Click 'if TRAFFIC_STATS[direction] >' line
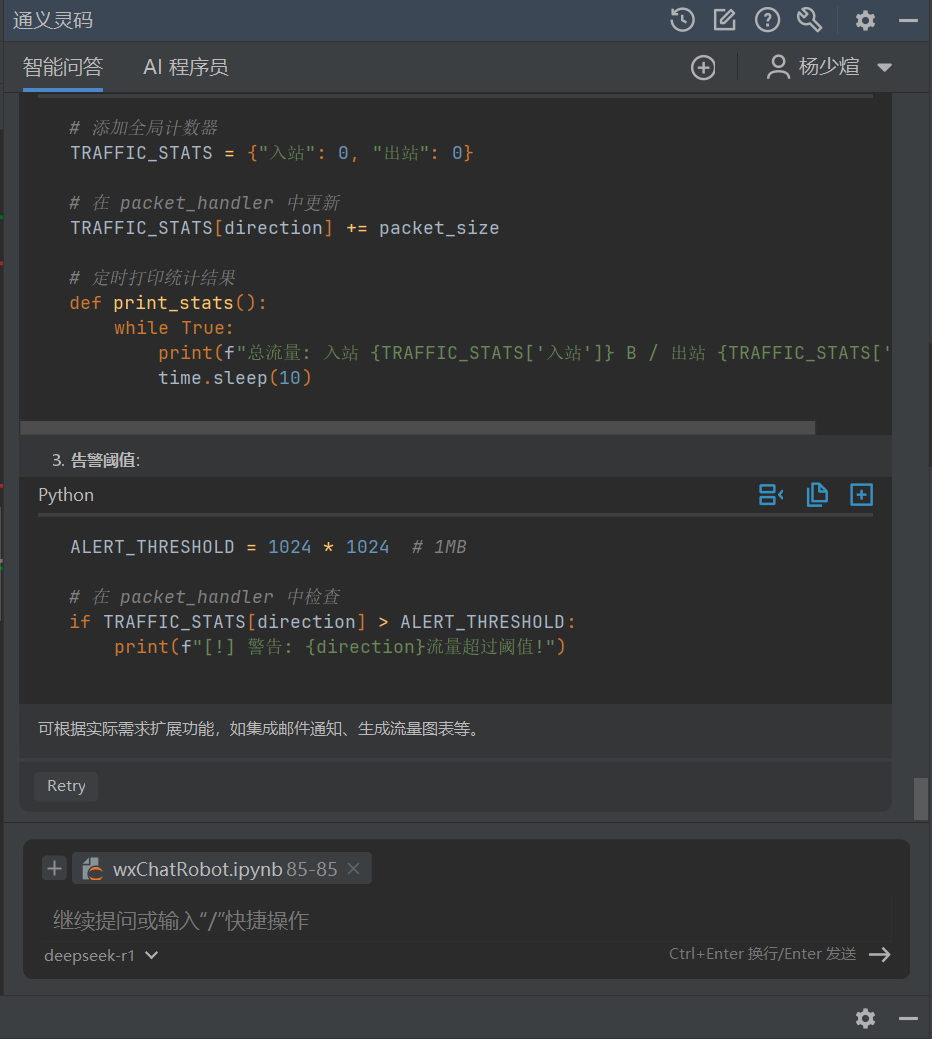This screenshot has width=932, height=1039. [323, 622]
